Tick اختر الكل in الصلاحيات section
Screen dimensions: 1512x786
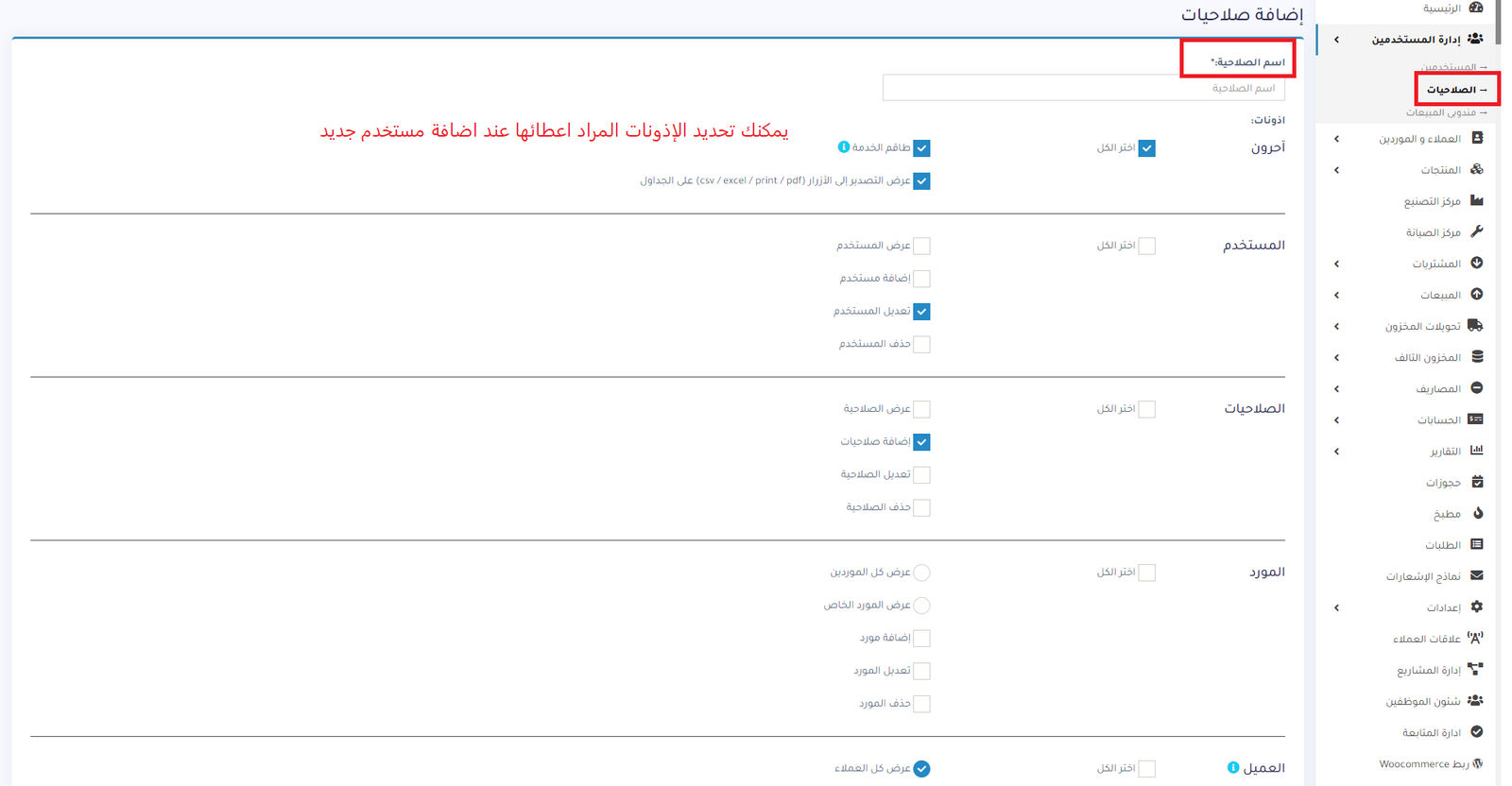(1146, 409)
